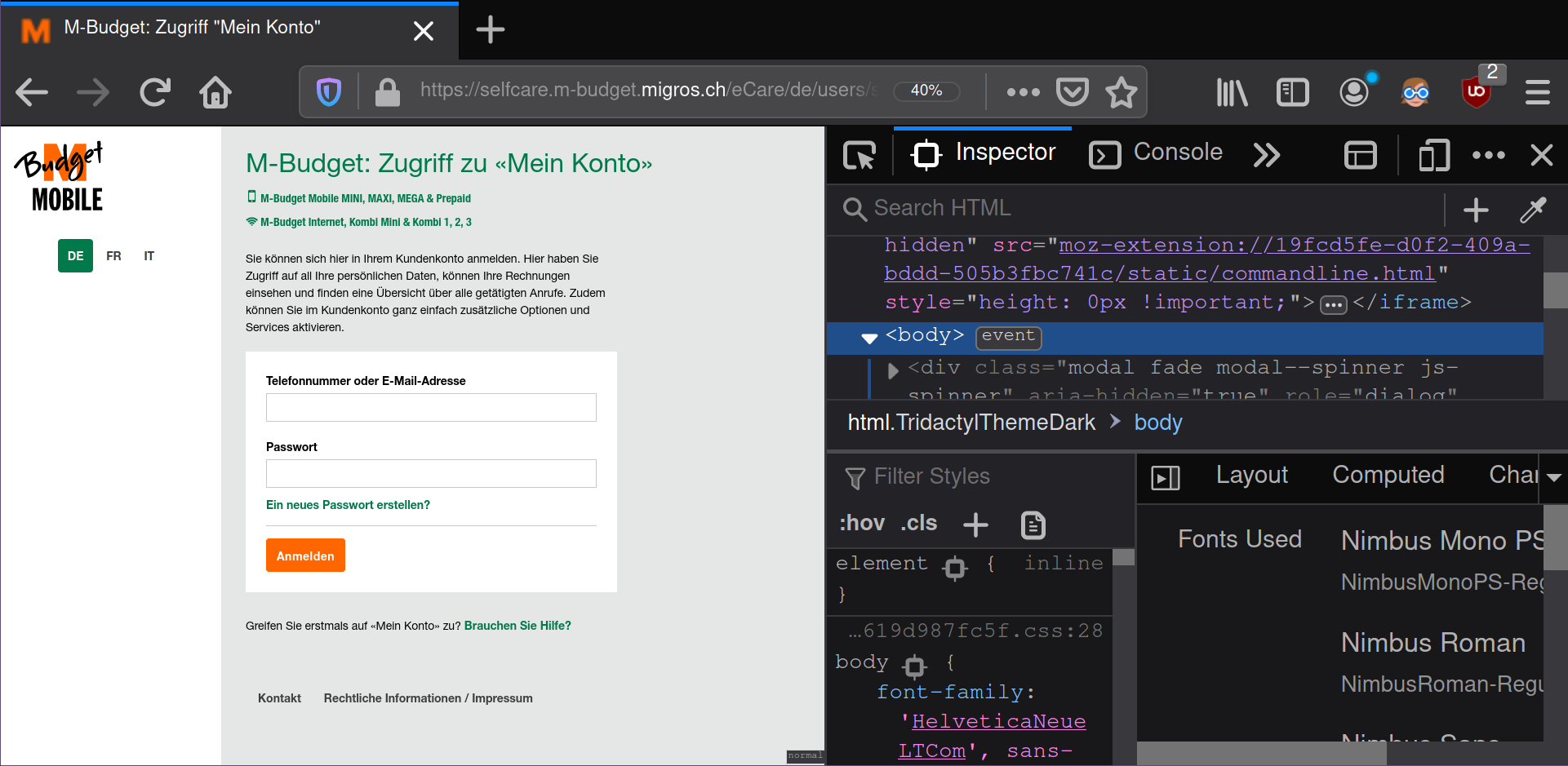Open the Kontakt footer link

[279, 698]
